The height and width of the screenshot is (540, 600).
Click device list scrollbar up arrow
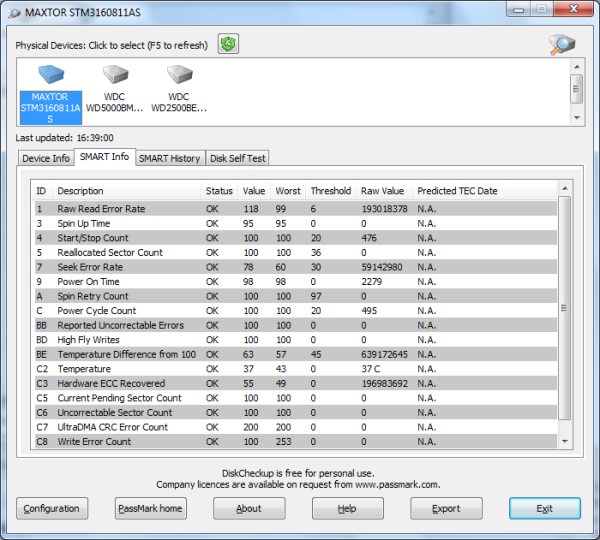tap(577, 67)
